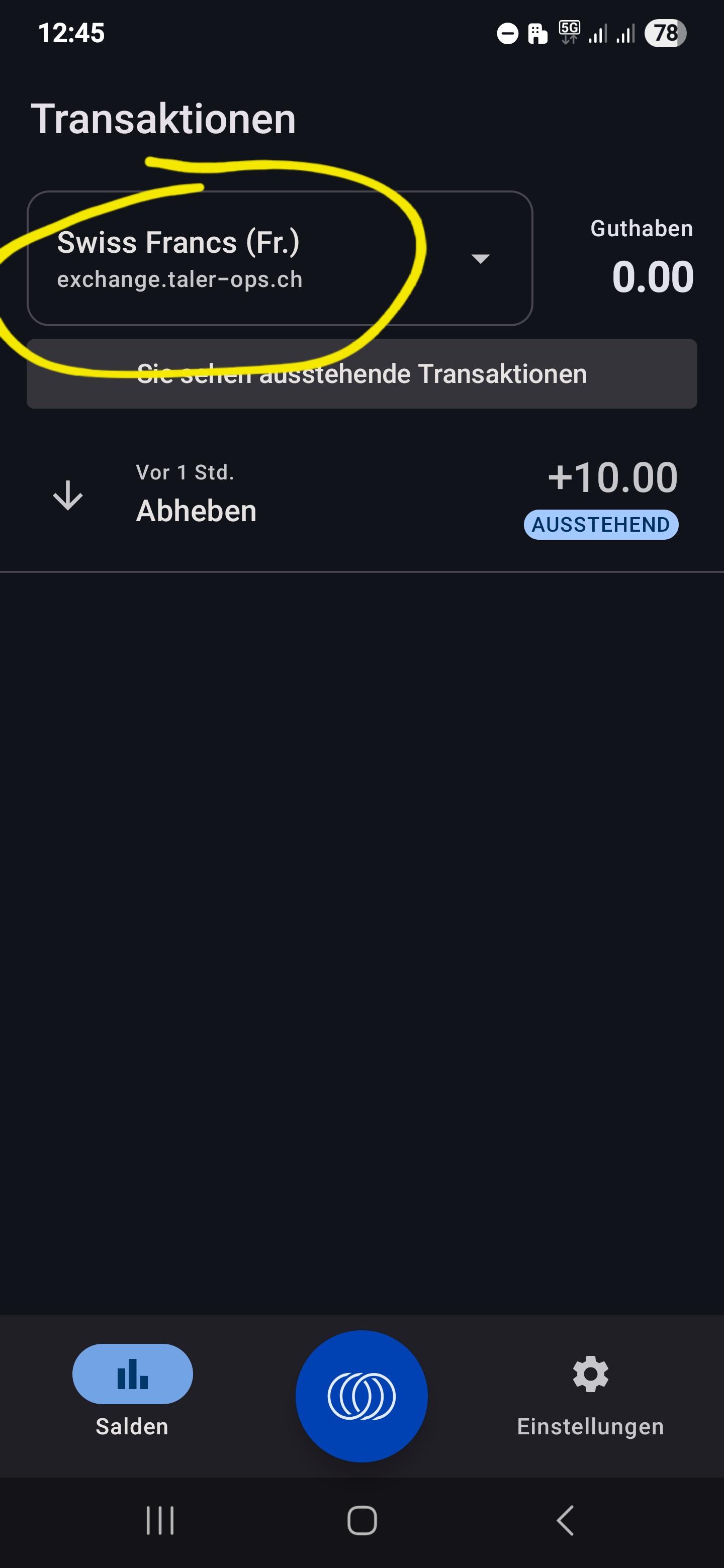Image resolution: width=724 pixels, height=1568 pixels.
Task: Open the Salden bar chart tab
Action: (x=132, y=1374)
